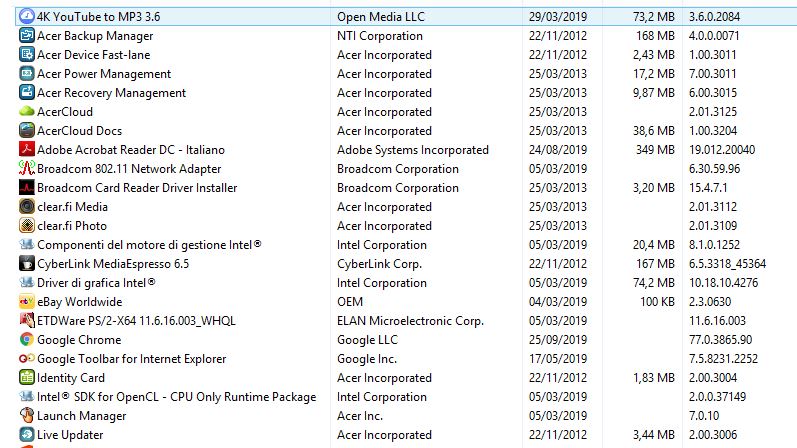Select the Identity Card name
The height and width of the screenshot is (448, 797).
71,377
